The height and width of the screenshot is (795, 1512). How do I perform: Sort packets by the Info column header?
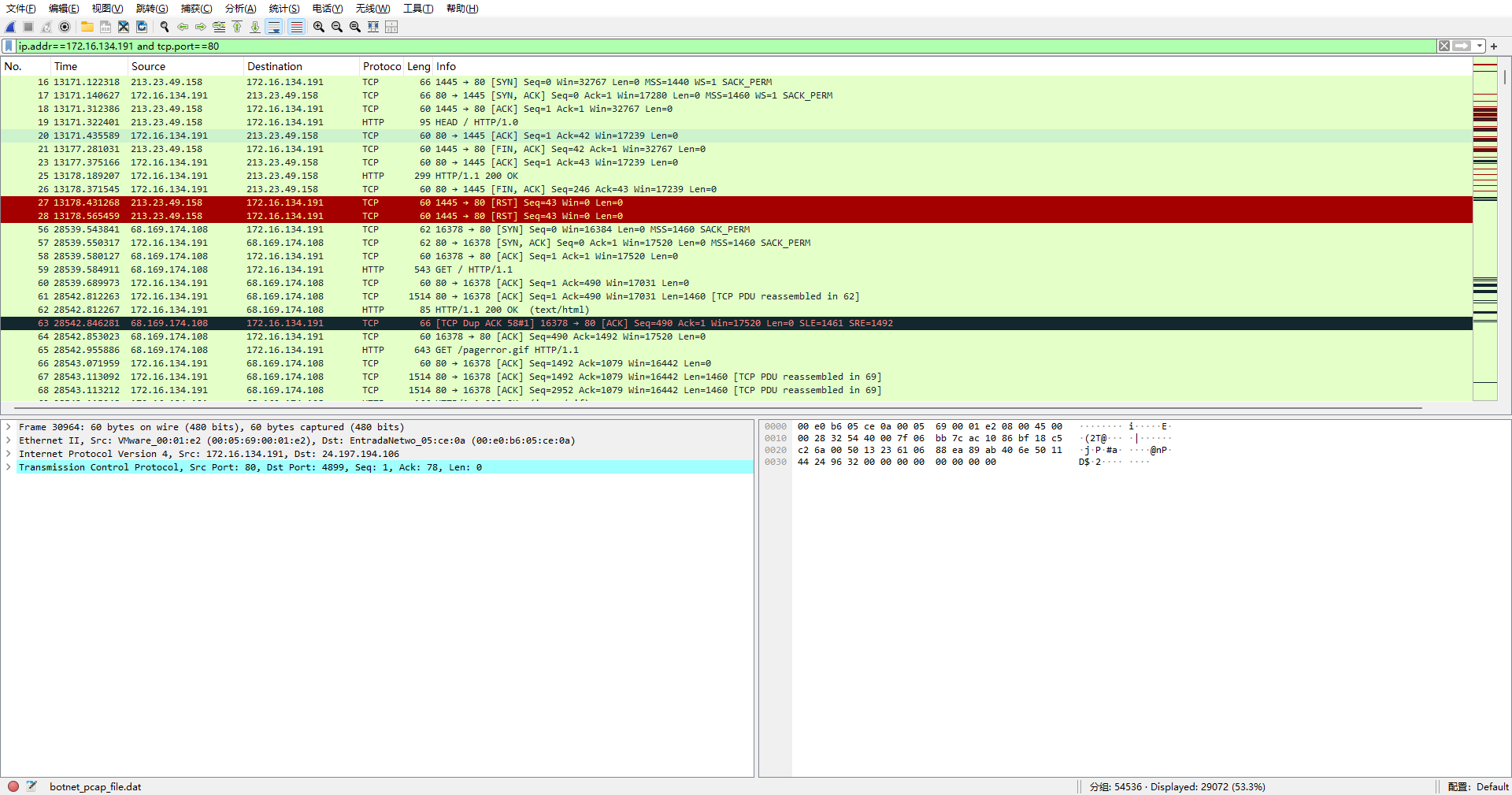point(952,66)
